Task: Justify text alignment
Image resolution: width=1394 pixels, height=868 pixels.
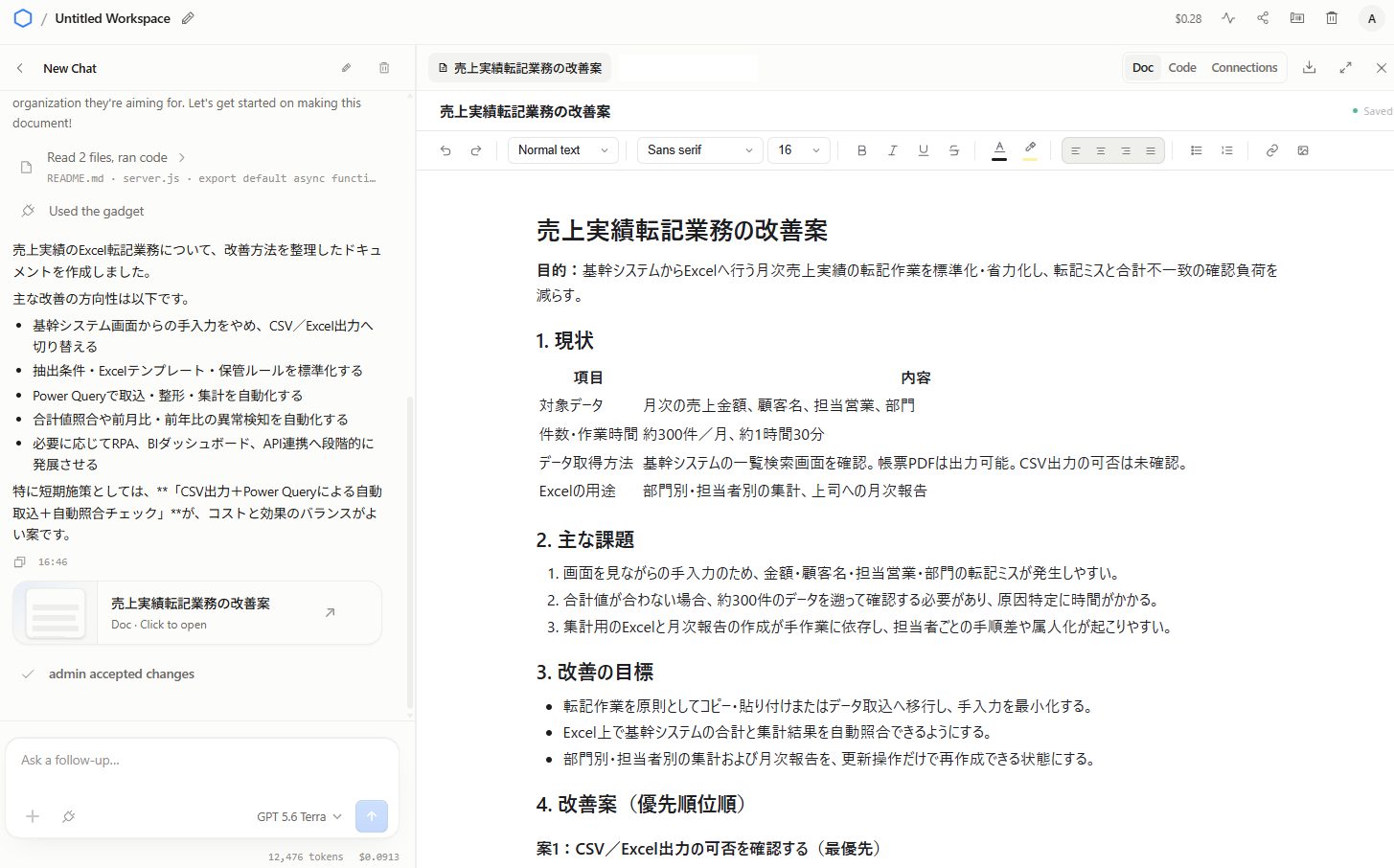Action: pyautogui.click(x=1151, y=150)
